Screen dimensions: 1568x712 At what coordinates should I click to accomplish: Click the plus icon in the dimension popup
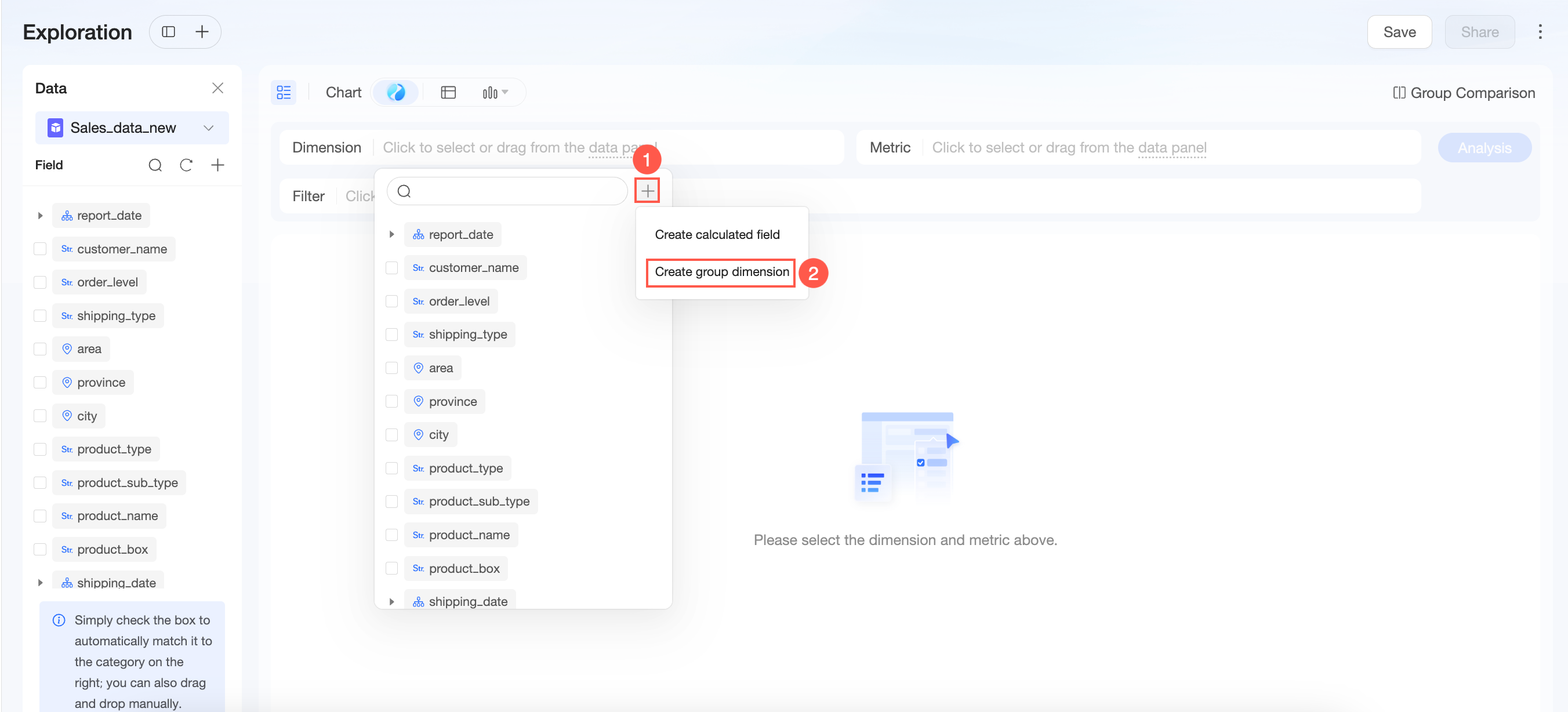pos(647,191)
